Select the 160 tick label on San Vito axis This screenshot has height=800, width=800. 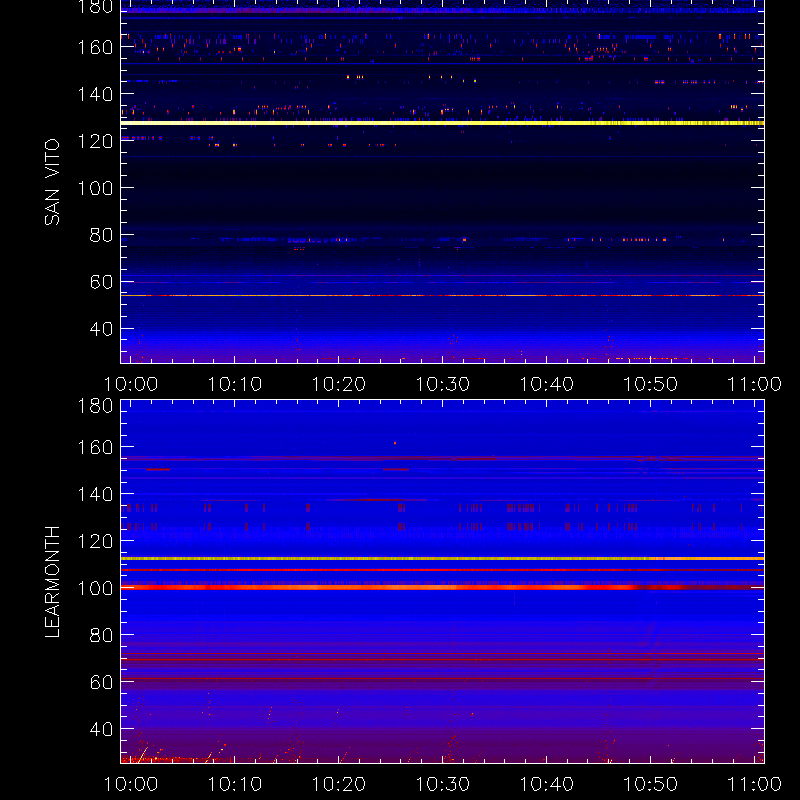click(x=95, y=47)
